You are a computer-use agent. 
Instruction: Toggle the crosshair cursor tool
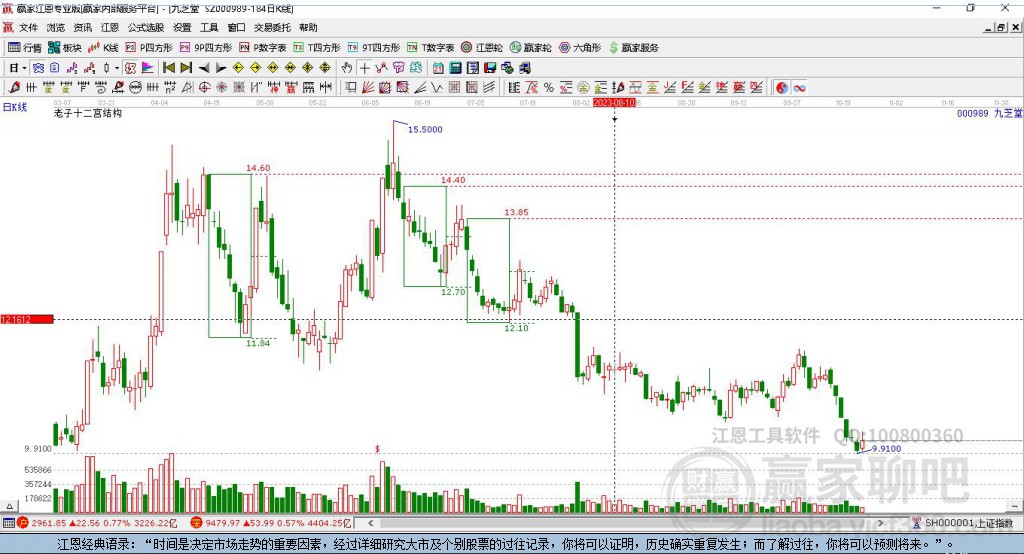364,68
